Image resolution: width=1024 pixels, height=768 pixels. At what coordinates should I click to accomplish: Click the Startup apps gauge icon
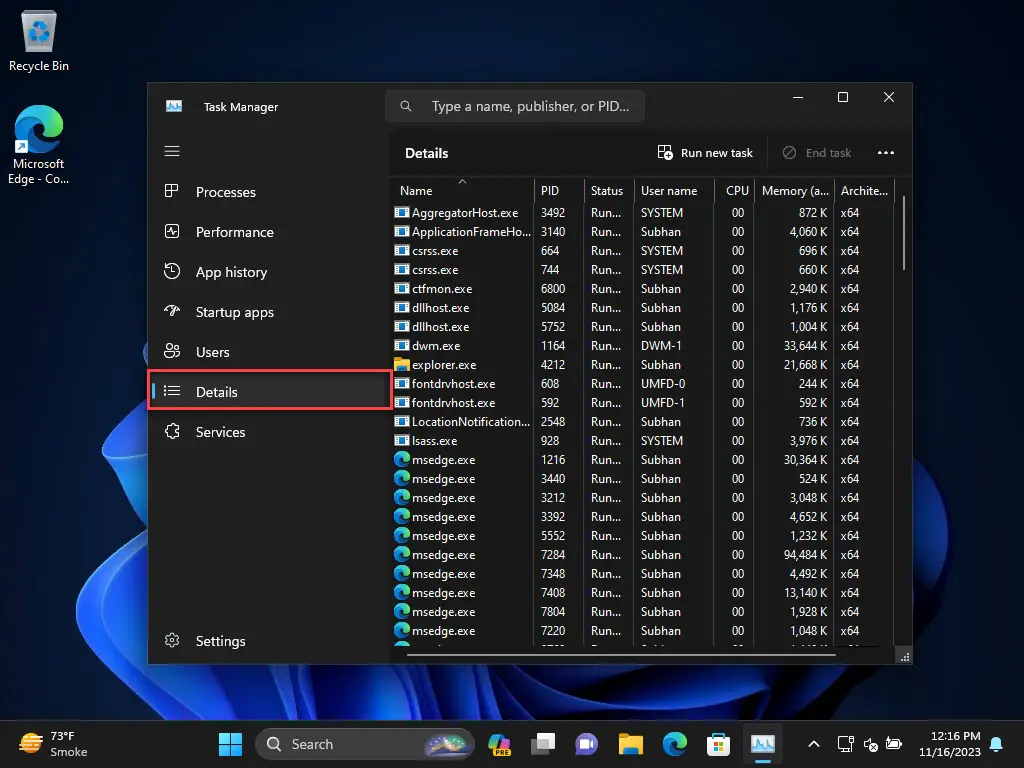click(172, 312)
